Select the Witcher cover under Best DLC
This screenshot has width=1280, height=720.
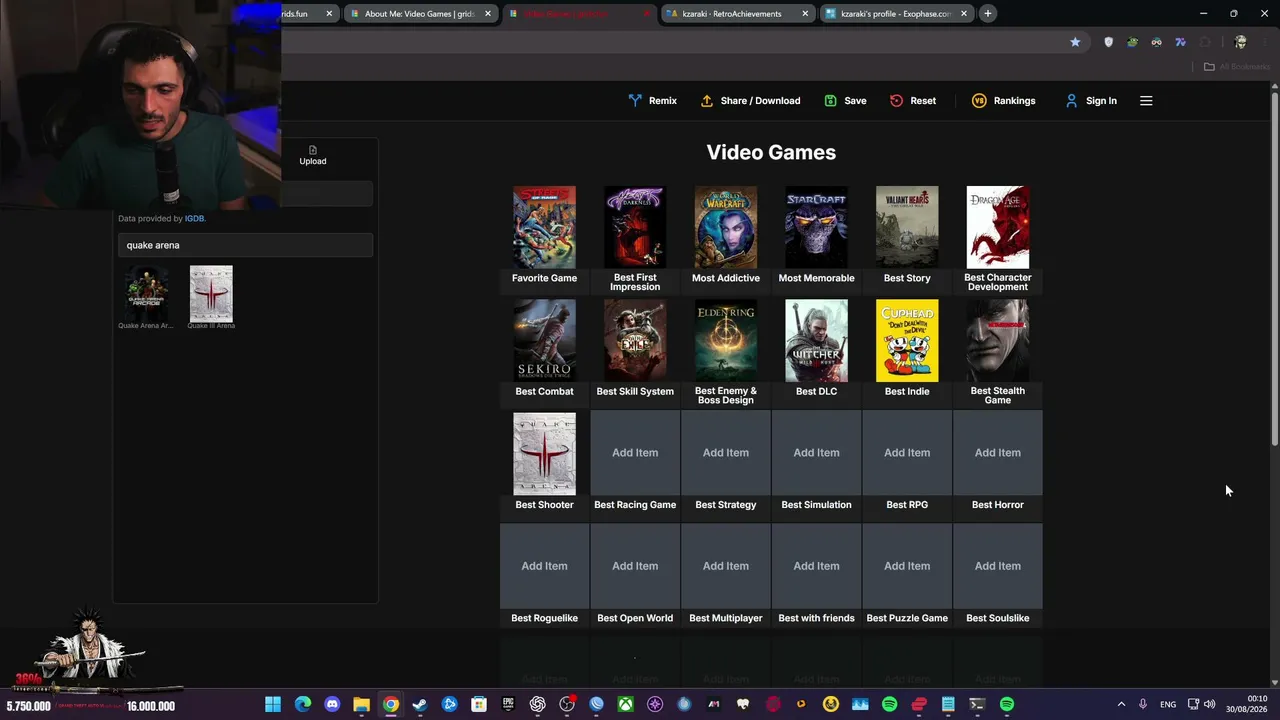click(816, 341)
